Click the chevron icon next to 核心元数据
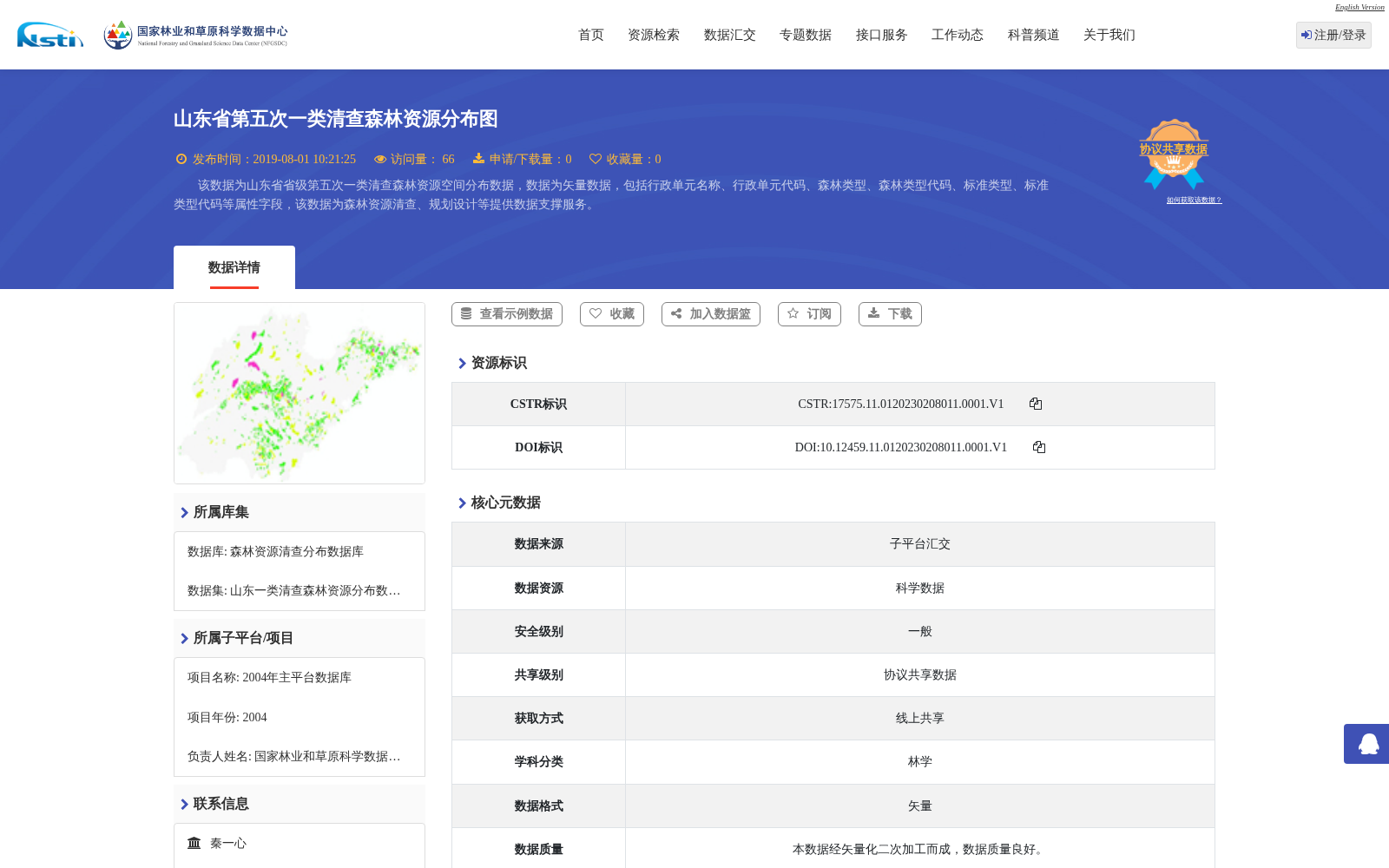Screen dimensions: 1389x868 click(x=462, y=503)
